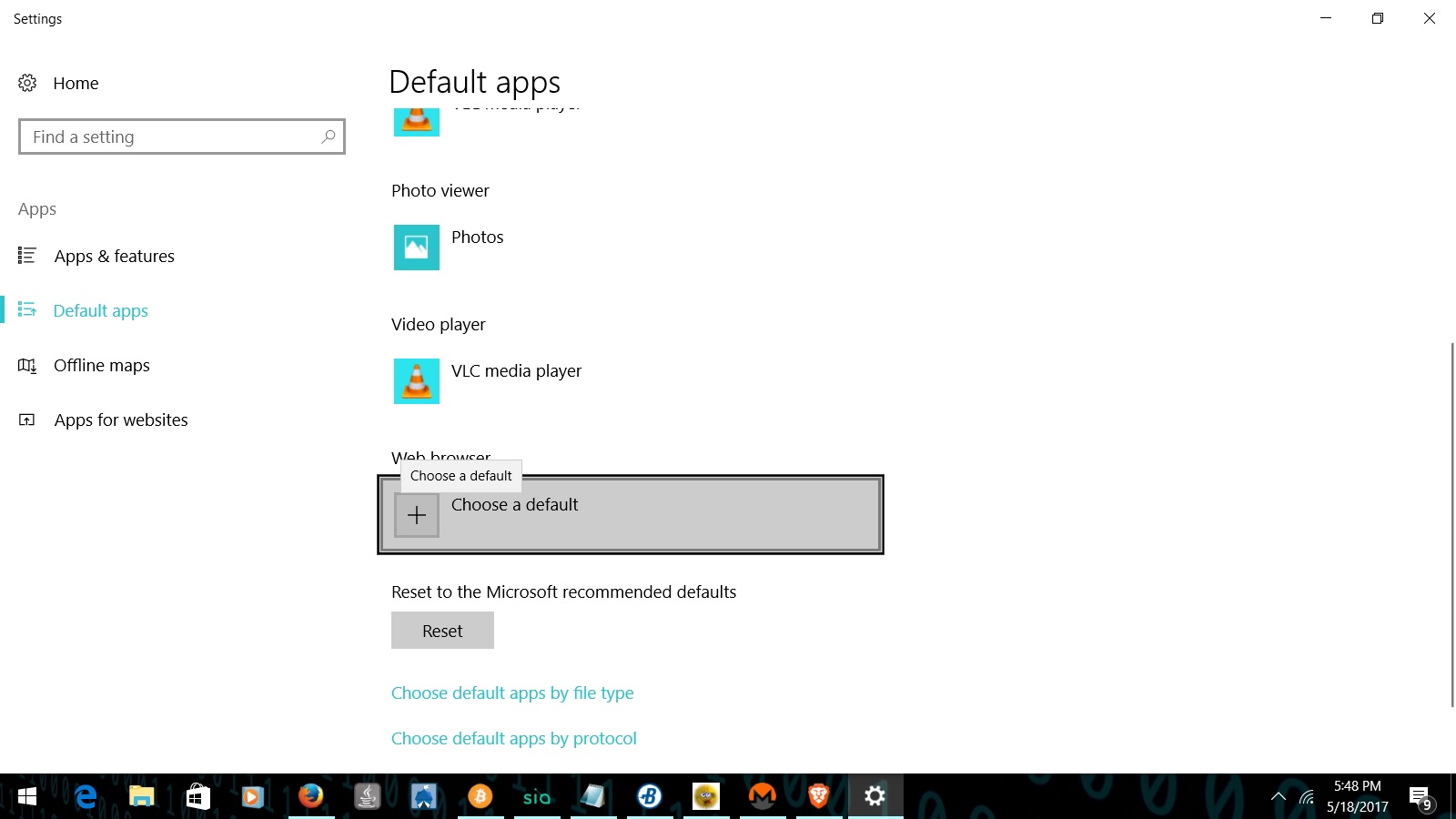Viewport: 1456px width, 819px height.
Task: Click the Apps & features list icon
Action: coord(27,256)
